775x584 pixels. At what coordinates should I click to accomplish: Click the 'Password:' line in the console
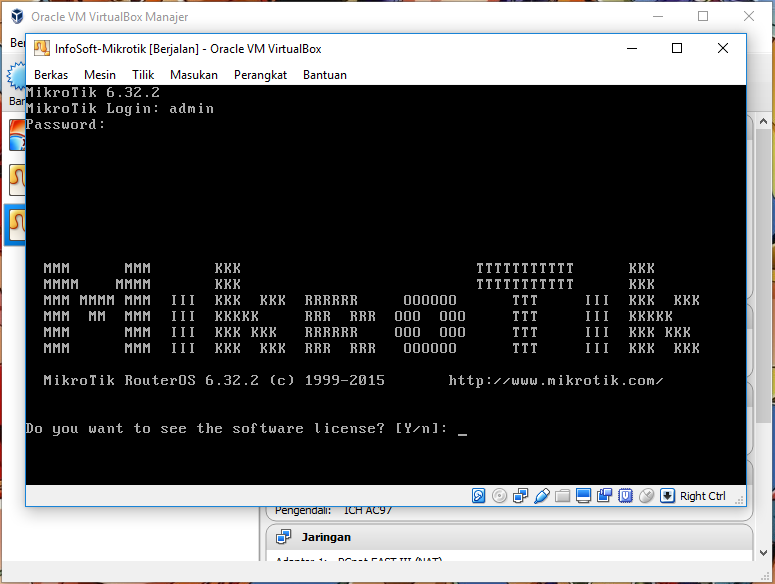pos(65,125)
